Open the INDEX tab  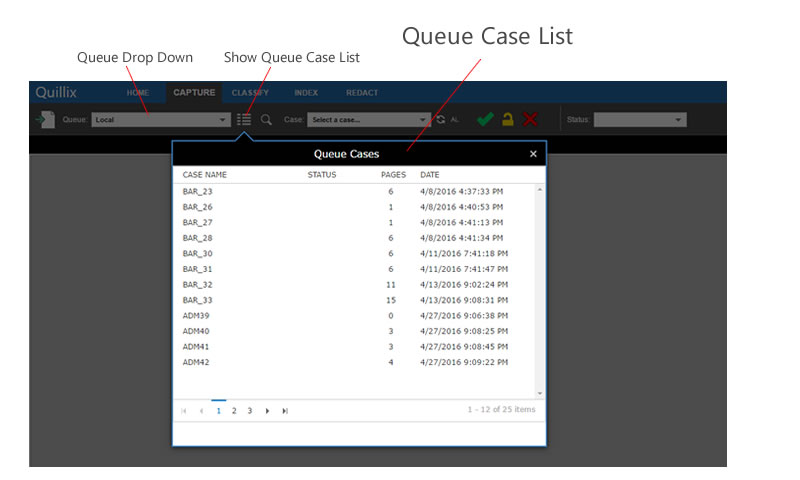click(x=306, y=93)
